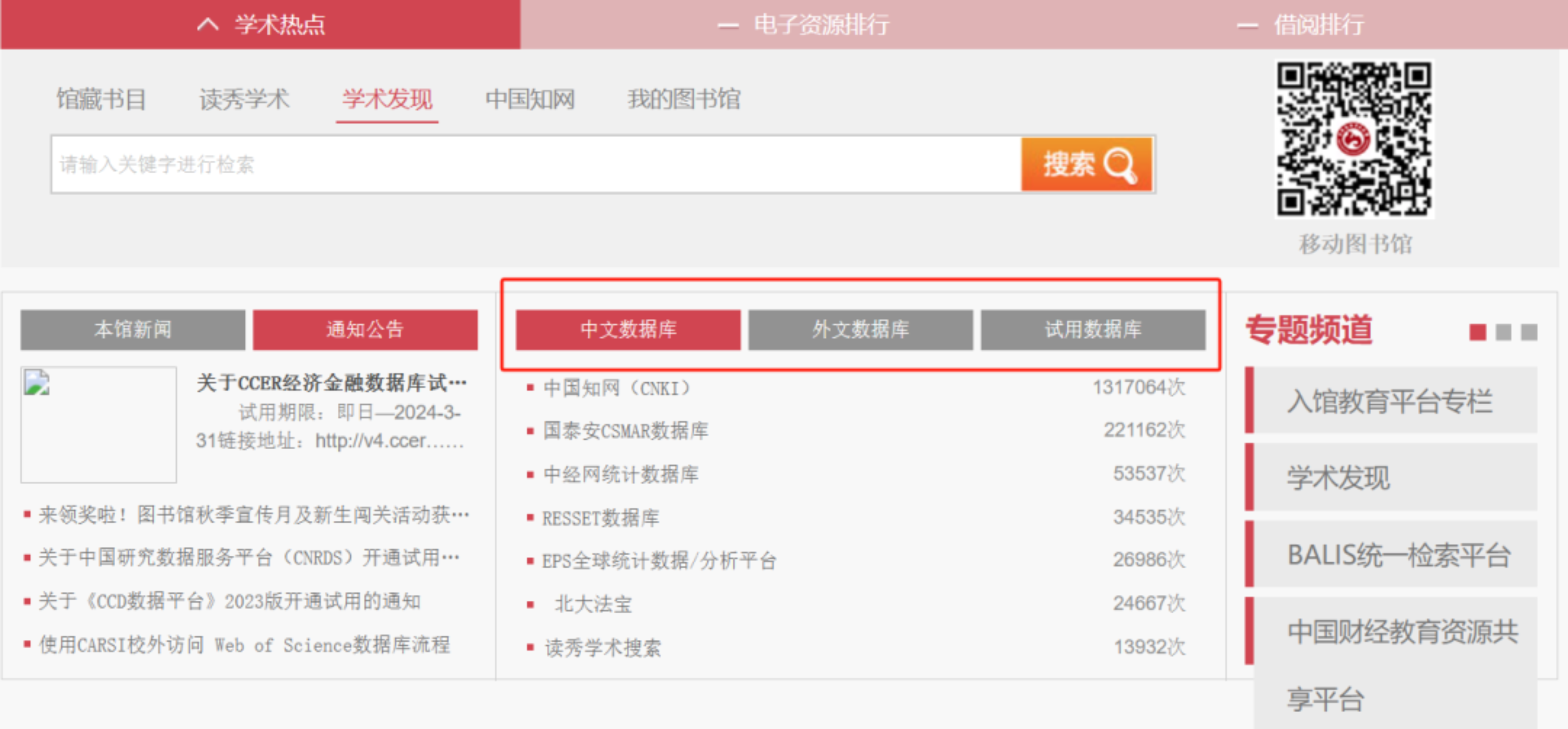The image size is (1568, 729).
Task: Select the third gray carousel indicator square
Action: tap(1529, 332)
